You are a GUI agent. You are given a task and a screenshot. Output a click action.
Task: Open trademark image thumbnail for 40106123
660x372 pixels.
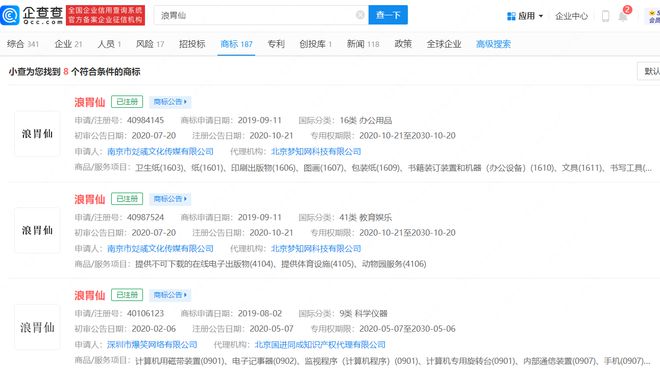pyautogui.click(x=37, y=327)
